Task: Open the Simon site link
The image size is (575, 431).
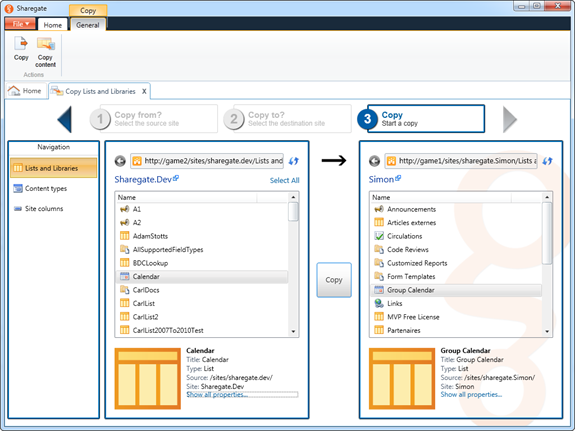Action: tap(385, 179)
